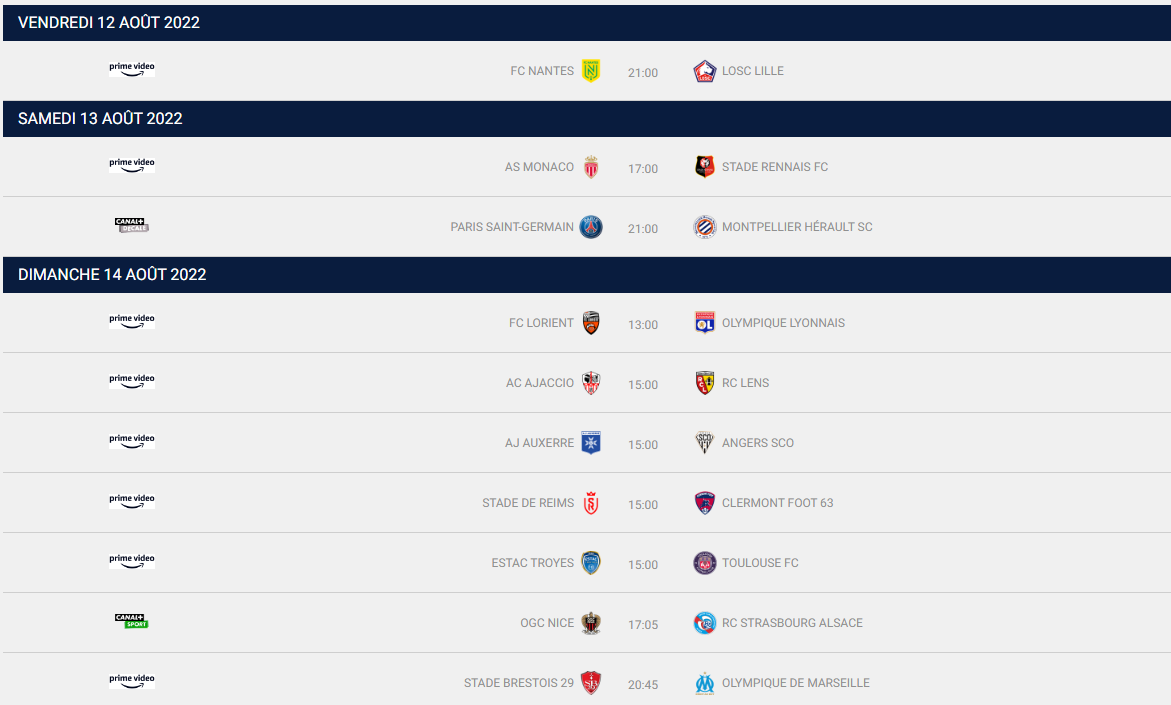Open the Clermont Foot 63 team link
The width and height of the screenshot is (1171, 705).
(777, 503)
